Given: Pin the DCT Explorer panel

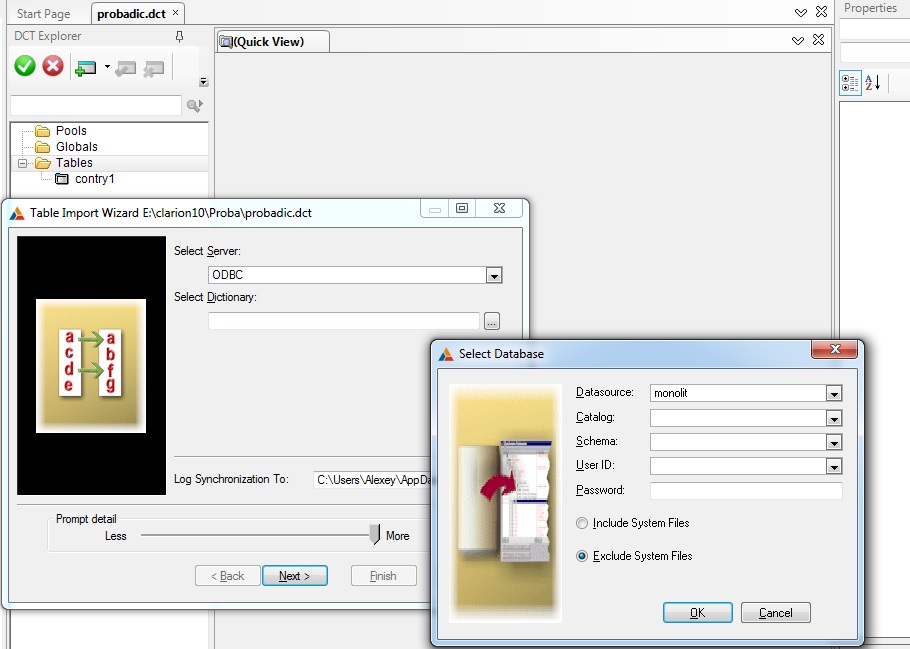Looking at the screenshot, I should click(179, 36).
